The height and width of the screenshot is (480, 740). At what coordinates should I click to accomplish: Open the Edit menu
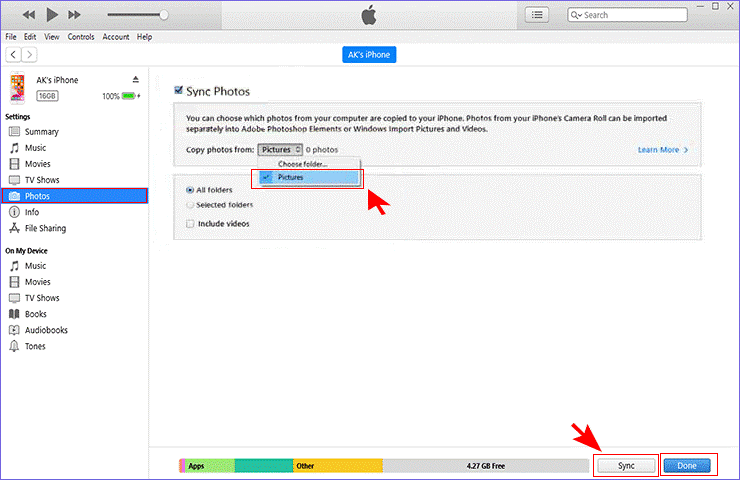tap(30, 37)
